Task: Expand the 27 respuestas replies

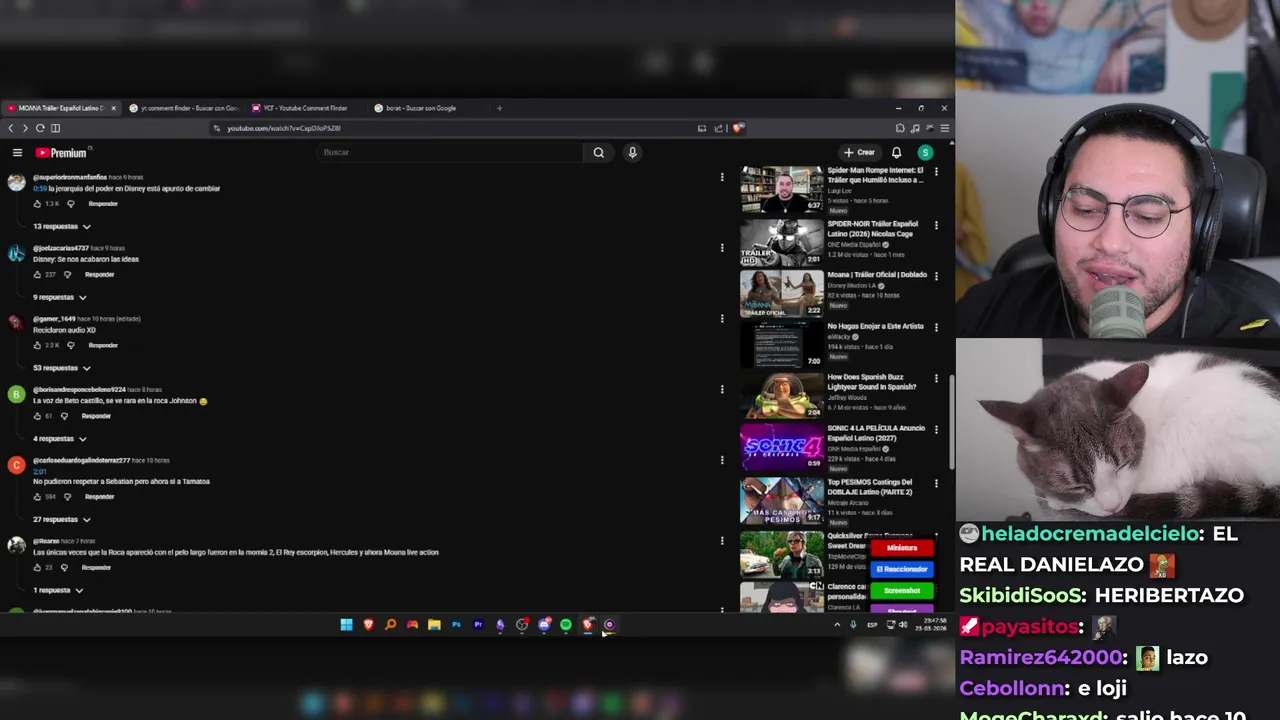Action: (x=62, y=520)
